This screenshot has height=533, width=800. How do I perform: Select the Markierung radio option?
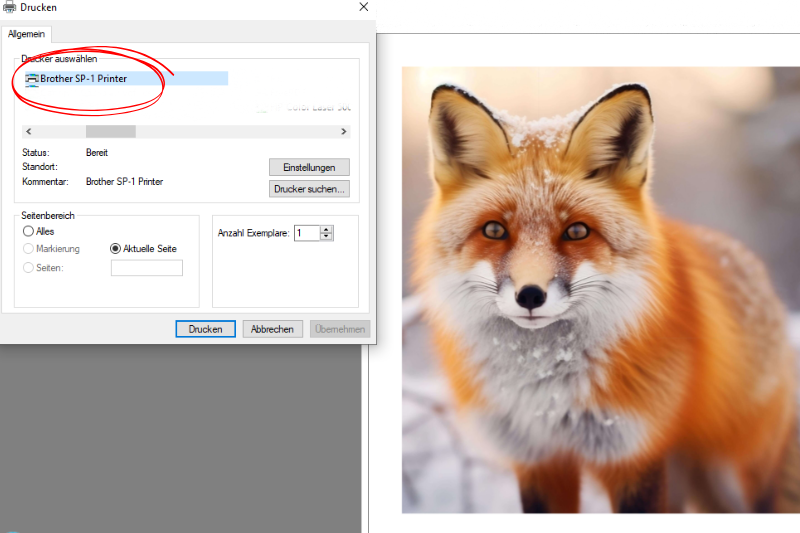tap(28, 248)
